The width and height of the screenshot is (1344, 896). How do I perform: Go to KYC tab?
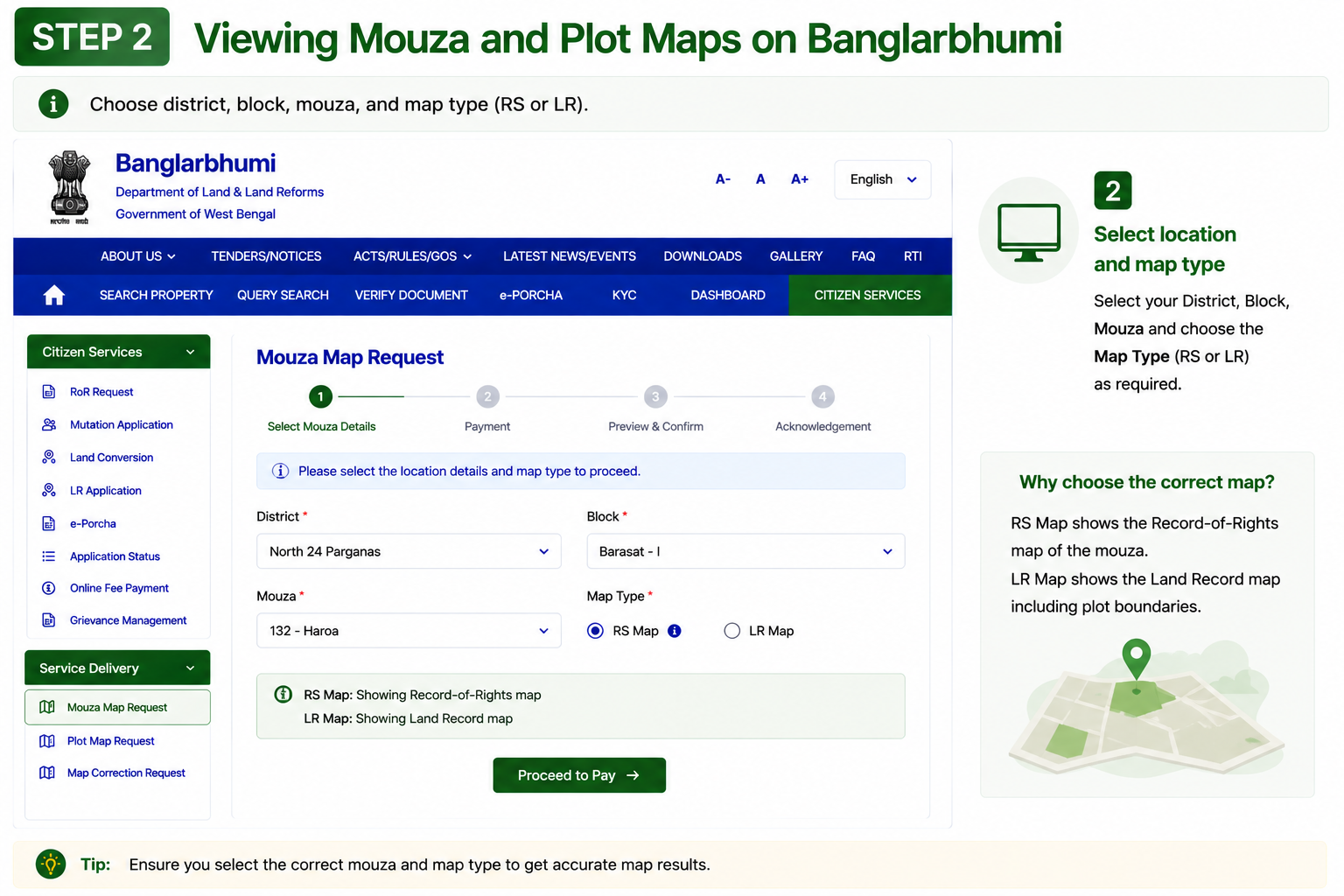pyautogui.click(x=624, y=296)
